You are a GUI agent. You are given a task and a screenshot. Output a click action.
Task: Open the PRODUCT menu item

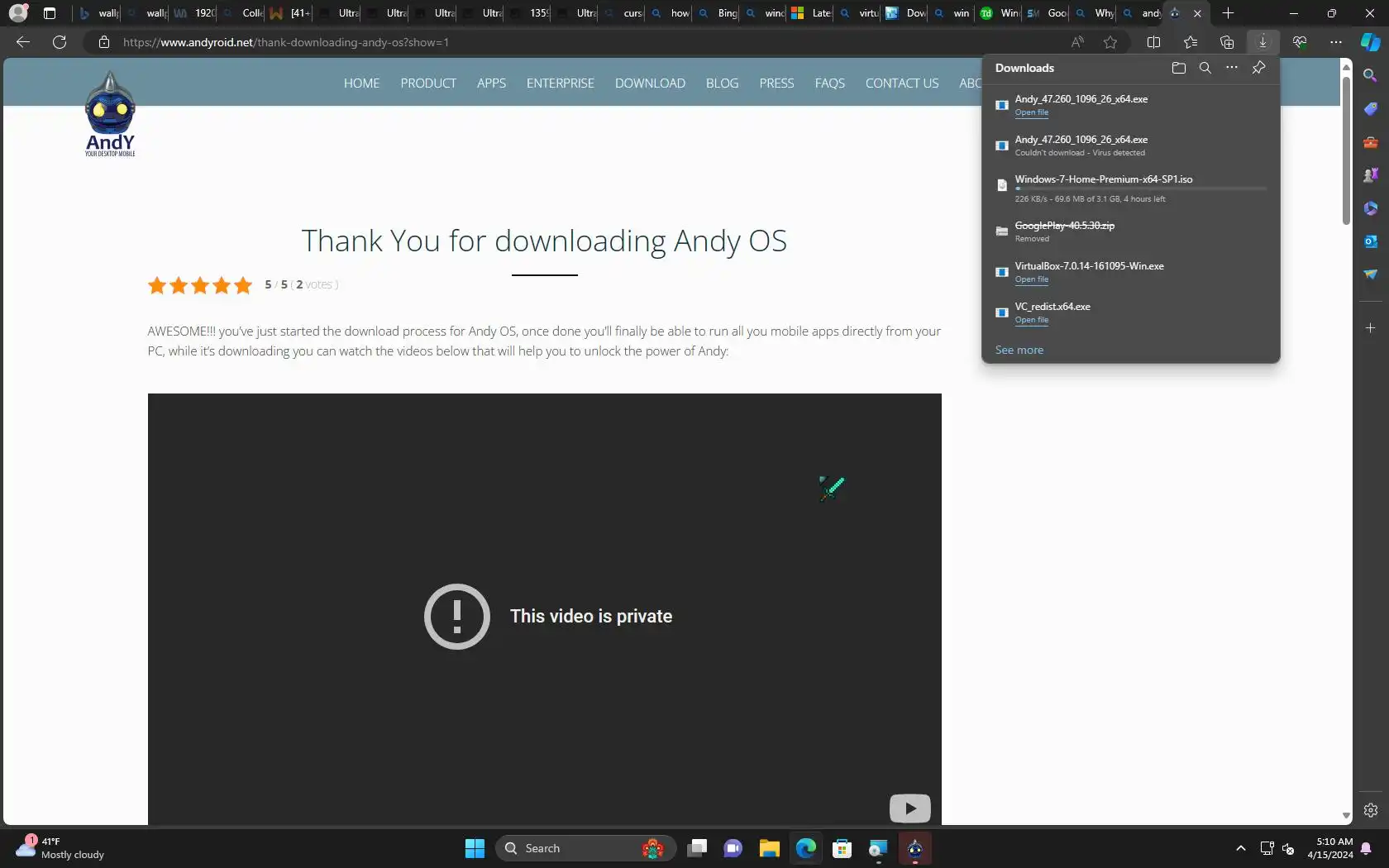click(x=428, y=83)
